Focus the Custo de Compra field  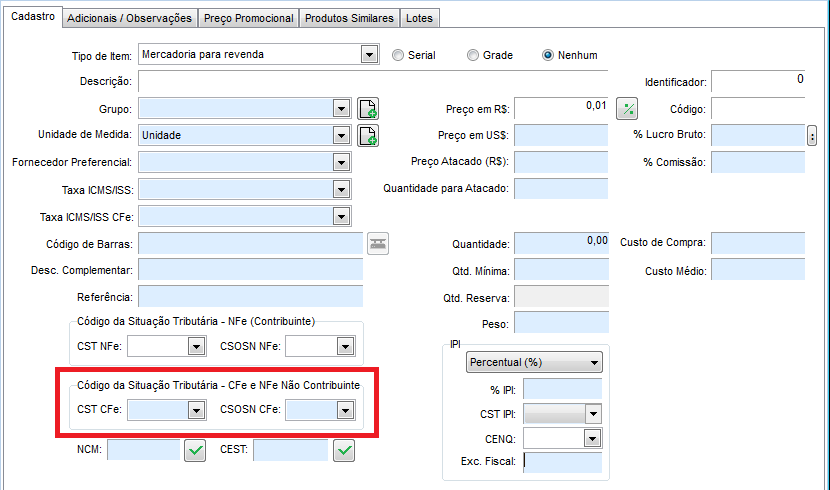(x=757, y=243)
